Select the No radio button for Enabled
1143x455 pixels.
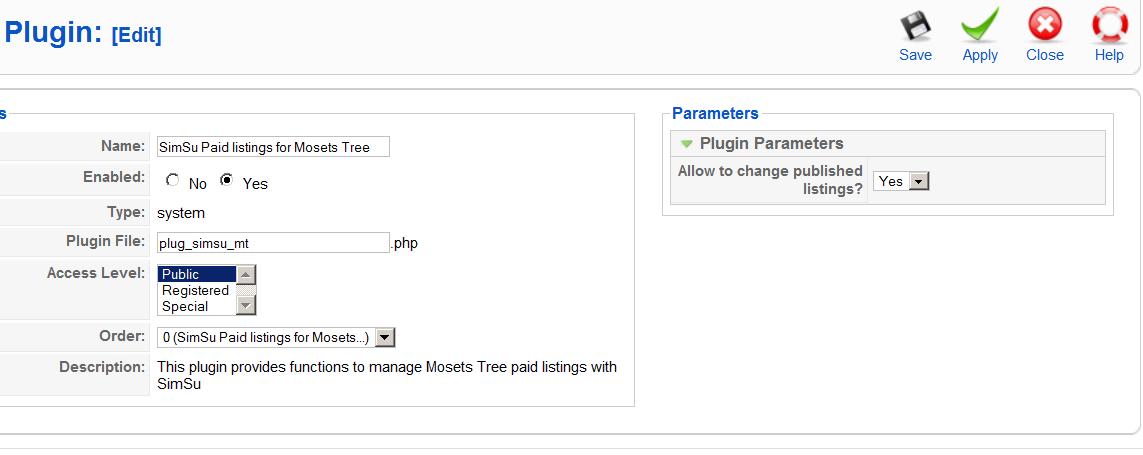pos(173,181)
